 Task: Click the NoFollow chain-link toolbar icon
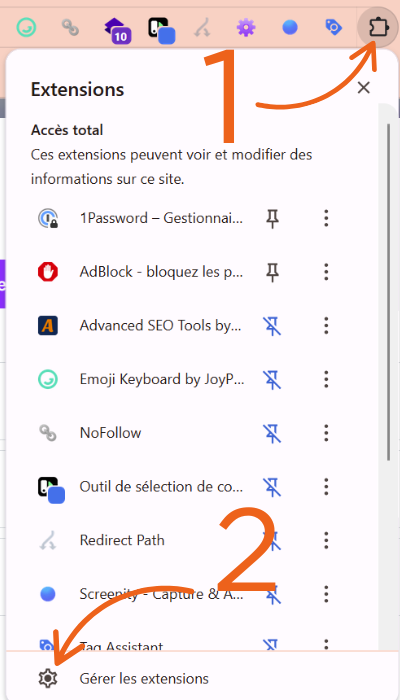[x=70, y=28]
